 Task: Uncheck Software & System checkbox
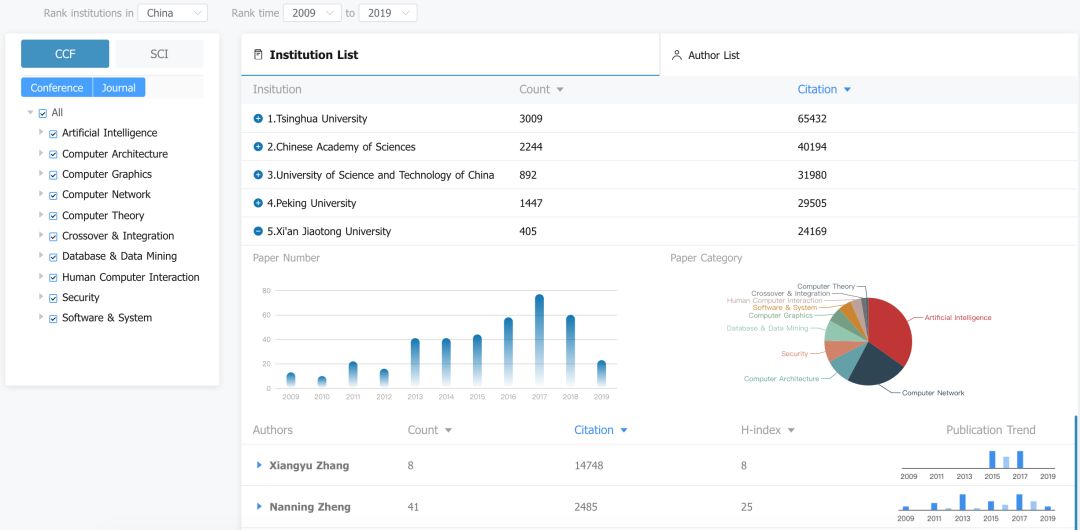53,318
